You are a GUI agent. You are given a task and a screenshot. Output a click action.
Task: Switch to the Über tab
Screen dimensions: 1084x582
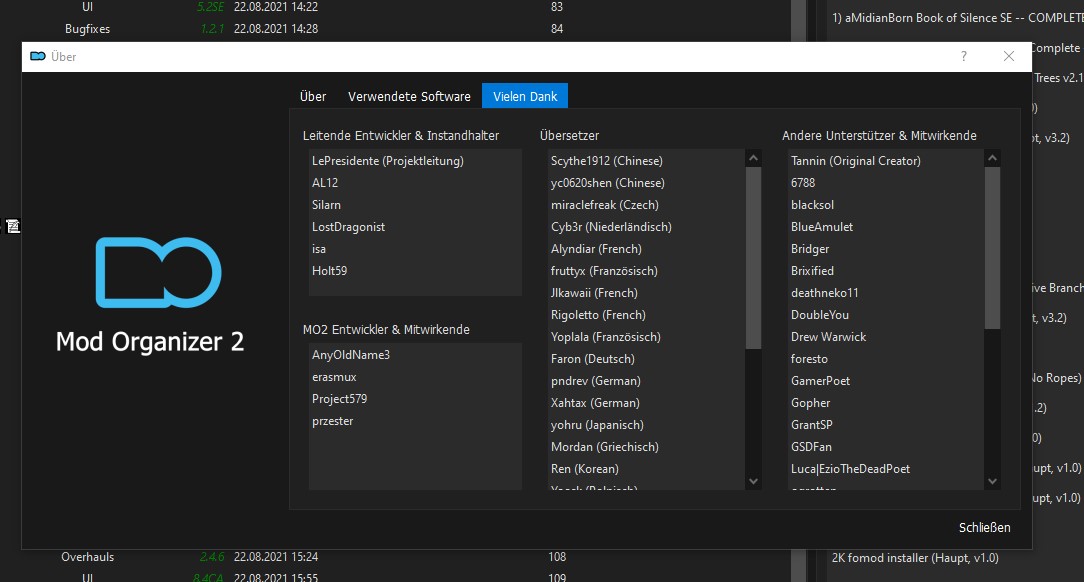coord(312,96)
